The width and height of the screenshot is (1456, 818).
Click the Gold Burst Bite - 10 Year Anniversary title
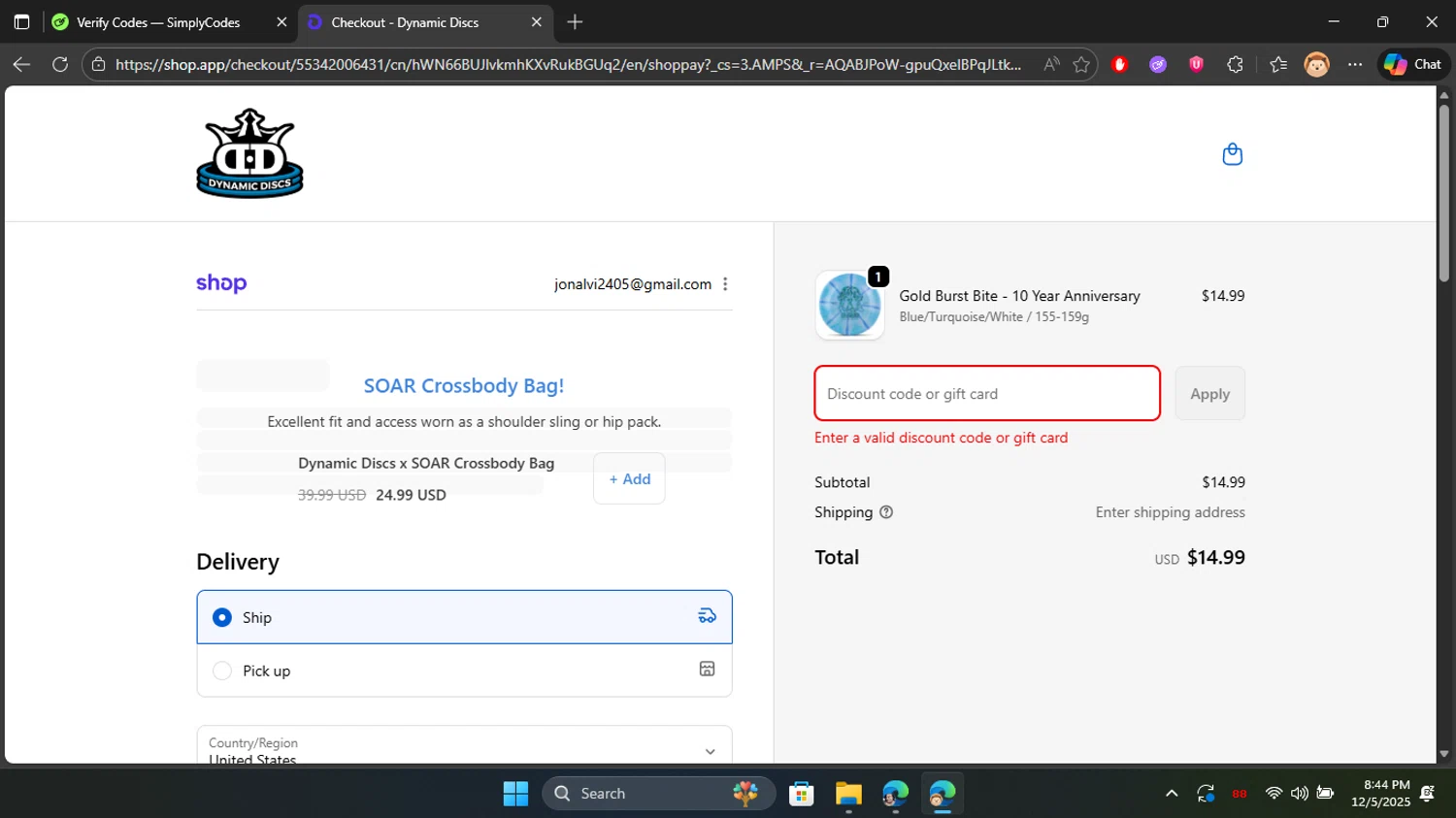1019,296
